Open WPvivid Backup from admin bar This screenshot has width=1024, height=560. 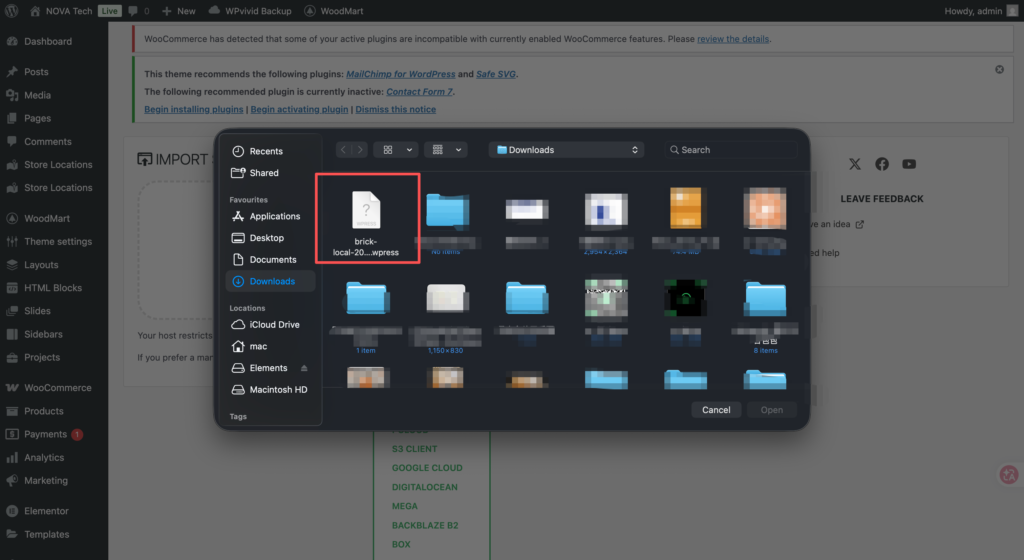click(250, 10)
